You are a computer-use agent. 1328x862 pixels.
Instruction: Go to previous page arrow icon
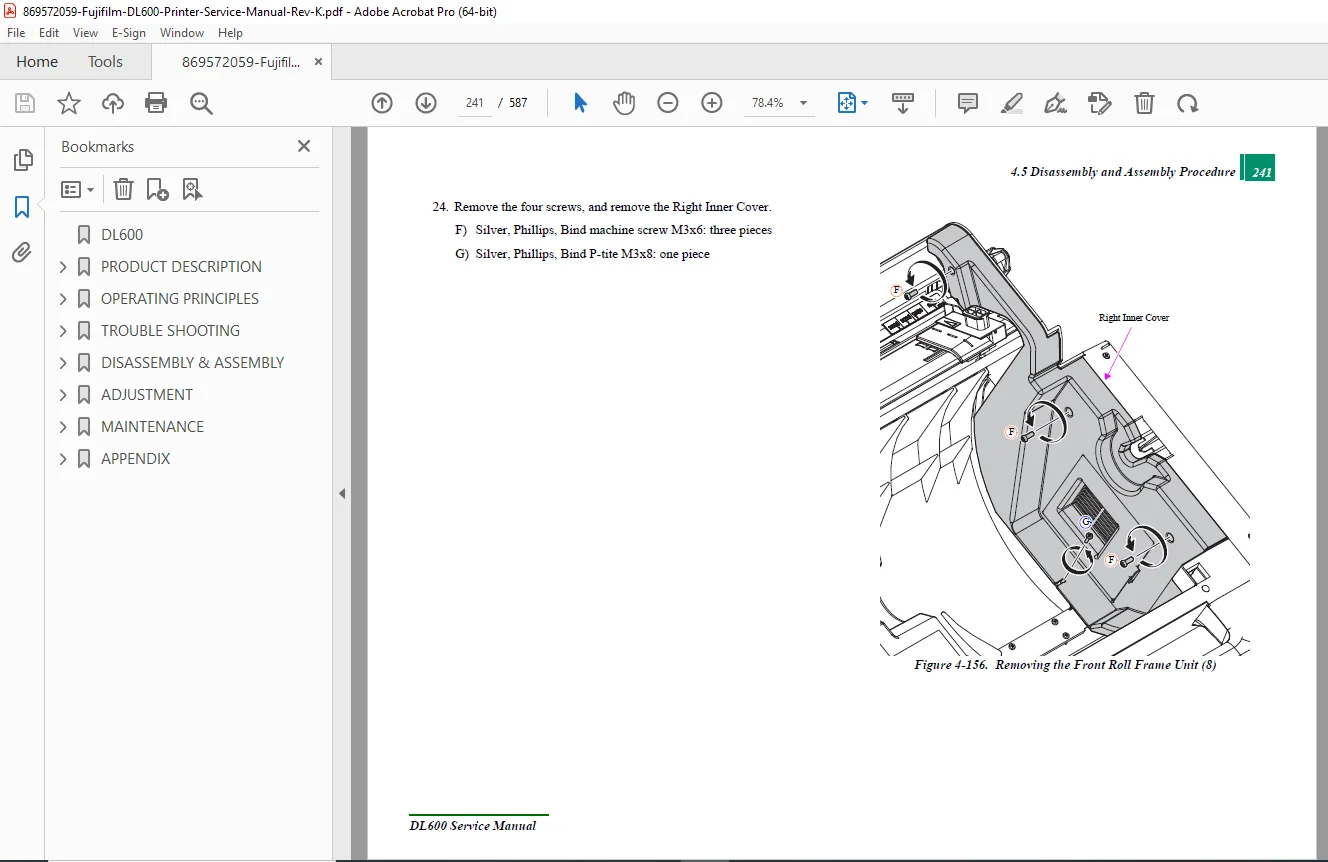[382, 103]
